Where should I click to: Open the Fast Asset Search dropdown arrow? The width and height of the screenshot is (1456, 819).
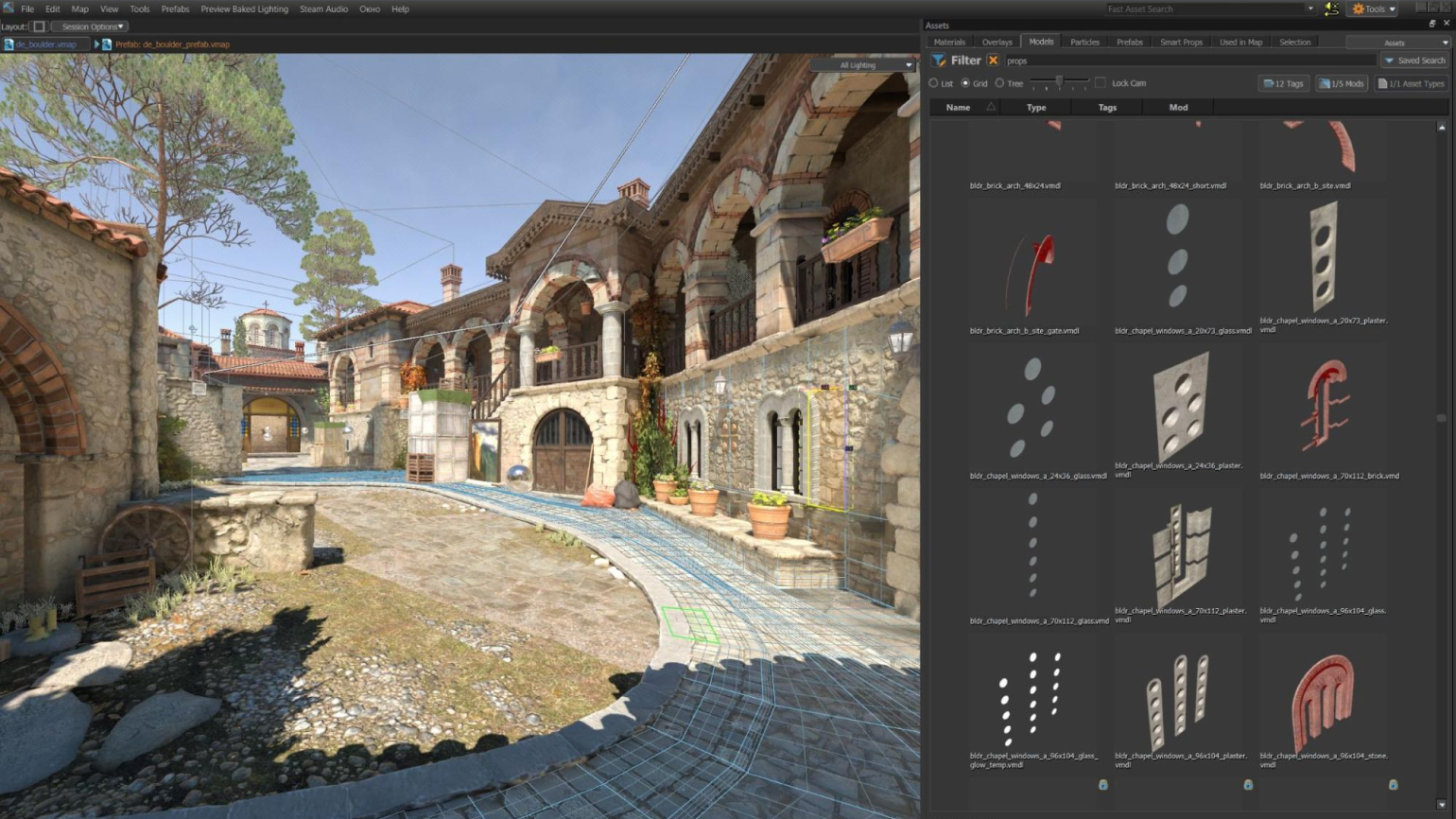click(1310, 9)
